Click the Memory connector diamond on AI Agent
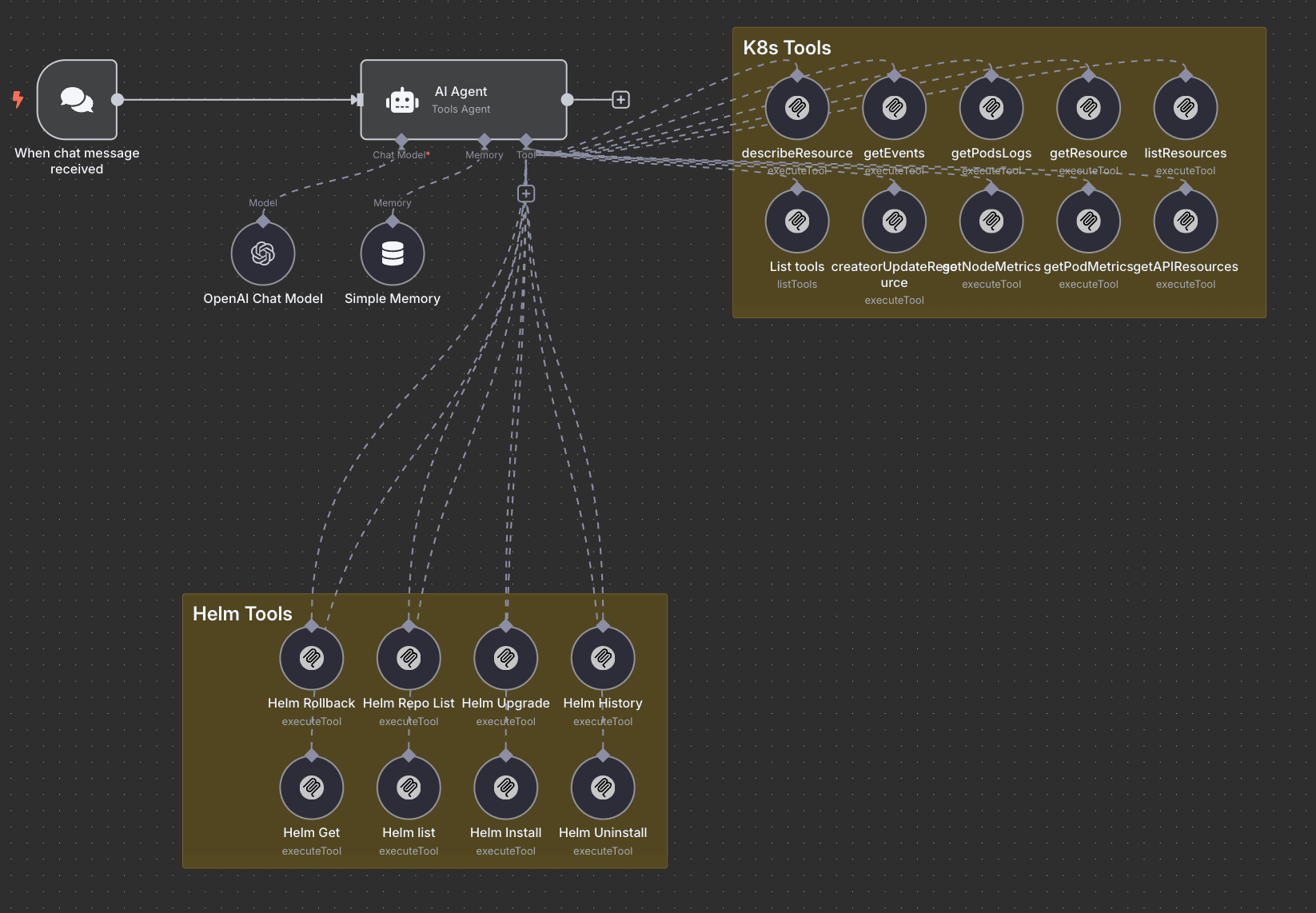 point(484,140)
